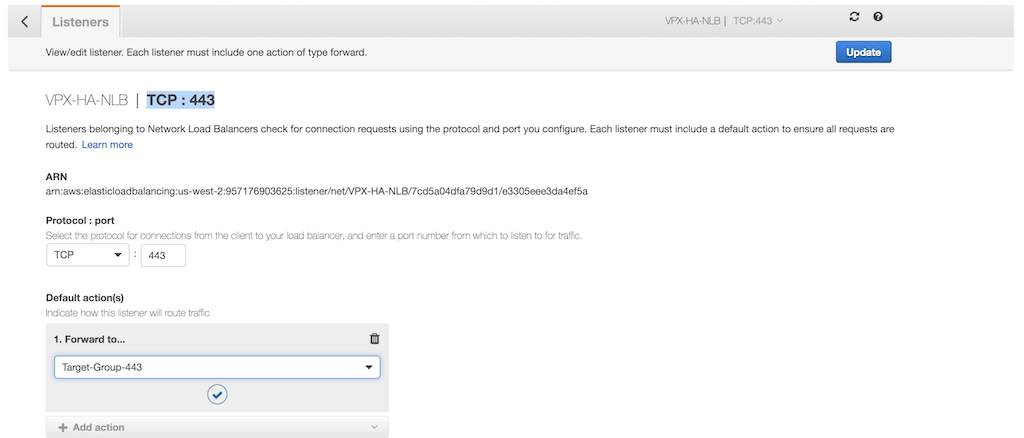Open the help question mark icon
Screen dimensions: 1024x438
pyautogui.click(x=878, y=17)
